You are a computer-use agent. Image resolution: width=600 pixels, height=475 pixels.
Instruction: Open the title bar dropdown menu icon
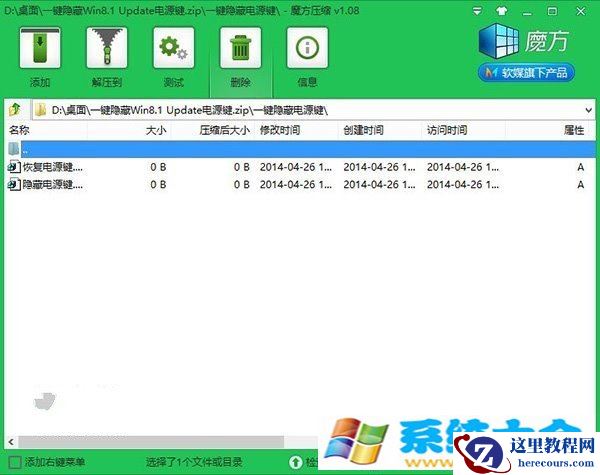pos(477,11)
